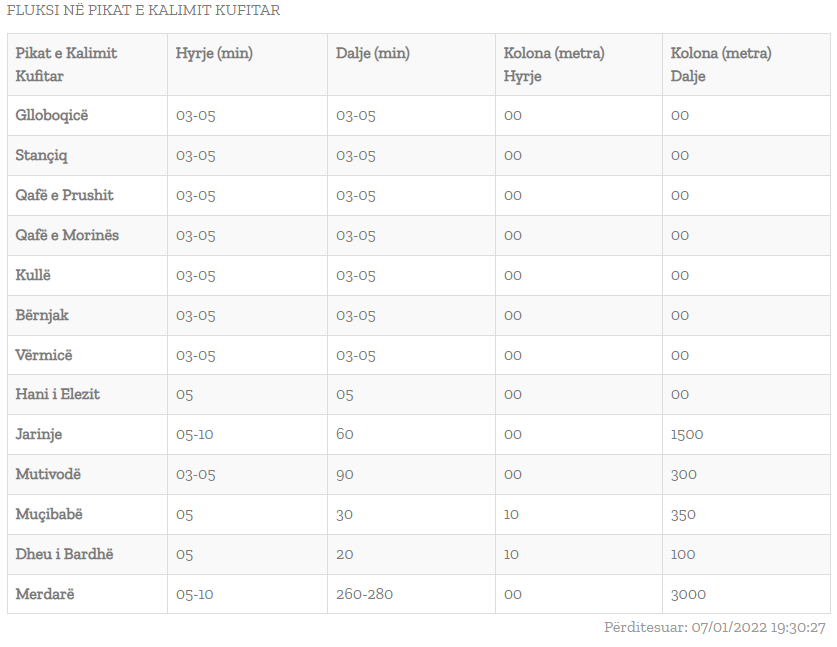Click the Vërmicë crossing label
Image resolution: width=837 pixels, height=647 pixels.
tap(44, 355)
